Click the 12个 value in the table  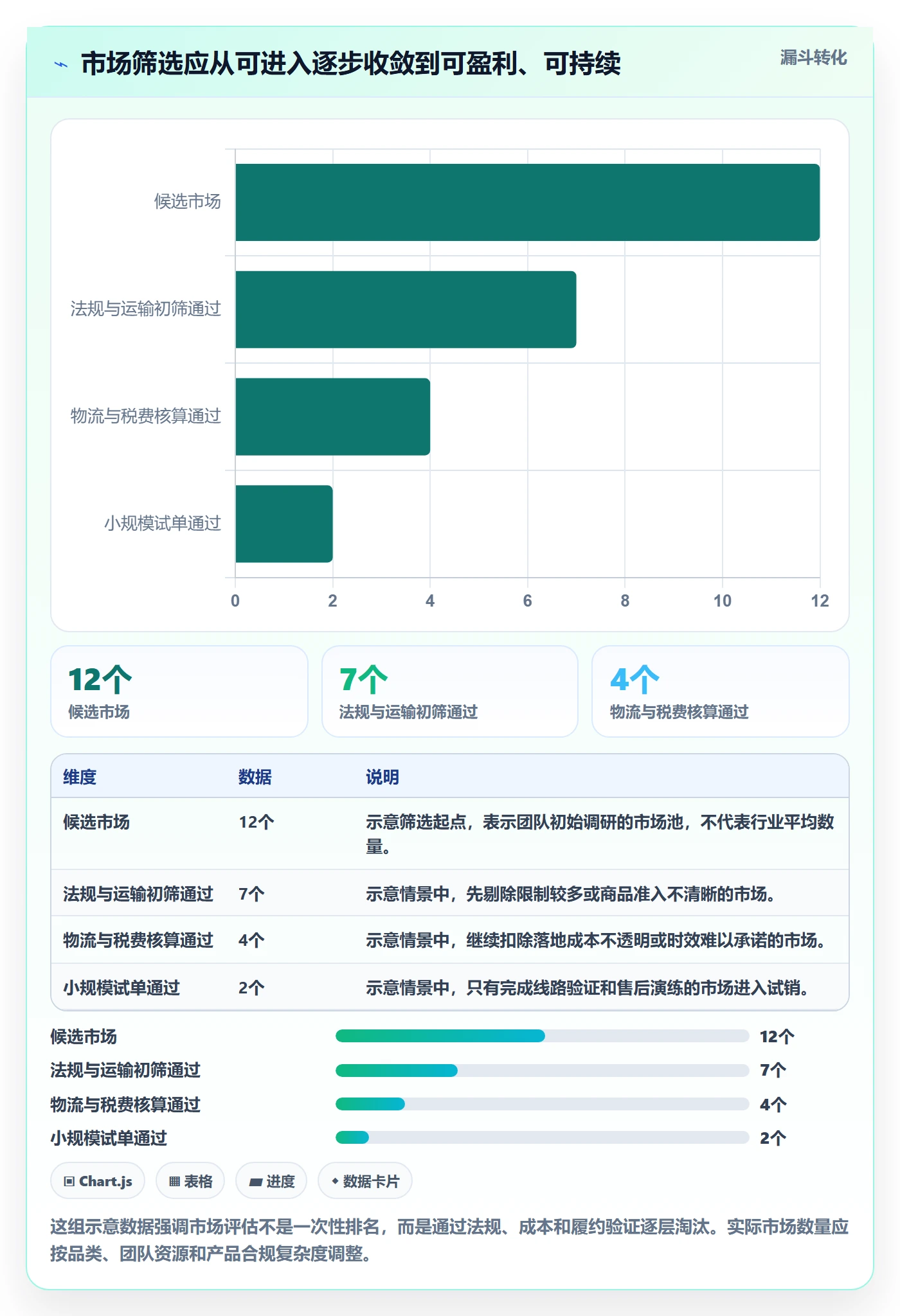256,822
